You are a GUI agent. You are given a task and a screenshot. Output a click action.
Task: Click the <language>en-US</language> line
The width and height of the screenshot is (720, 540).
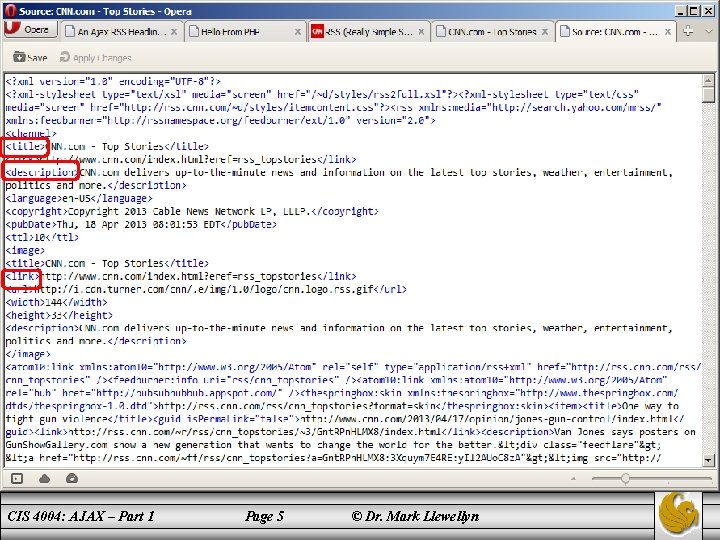[x=79, y=198]
